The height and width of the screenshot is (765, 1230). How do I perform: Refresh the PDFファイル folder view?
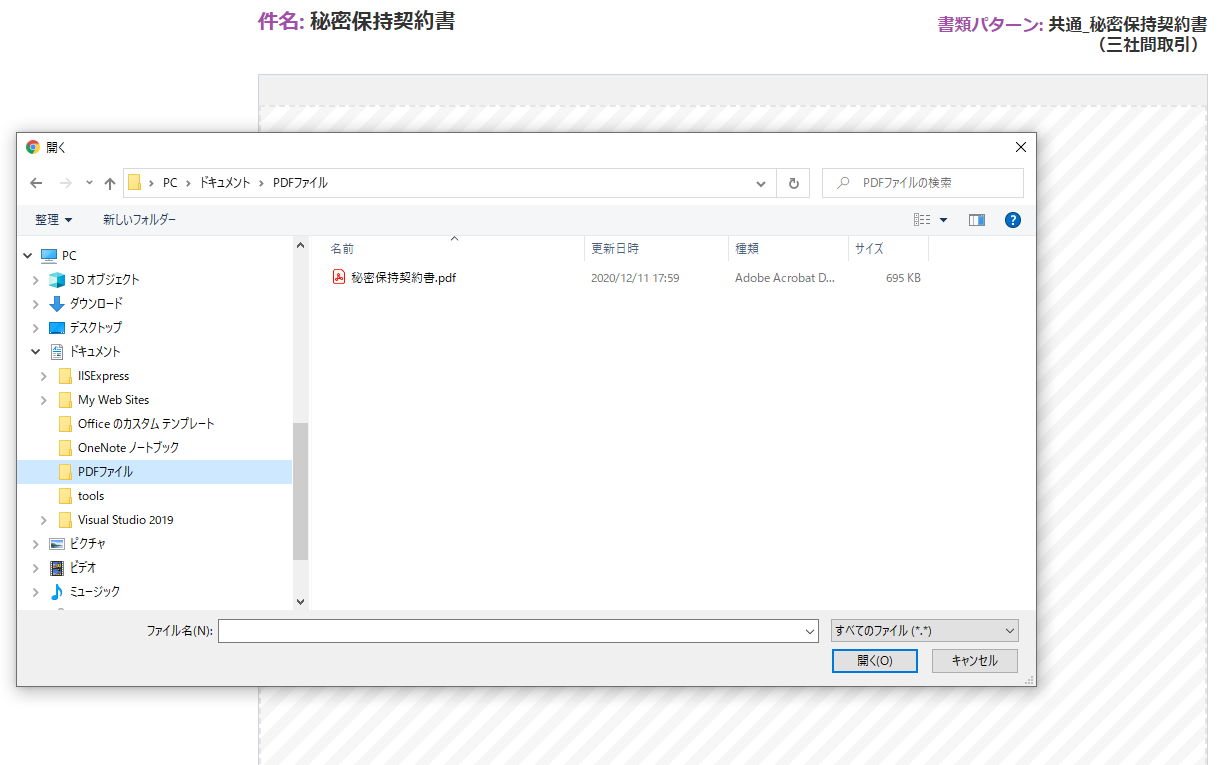tap(794, 183)
